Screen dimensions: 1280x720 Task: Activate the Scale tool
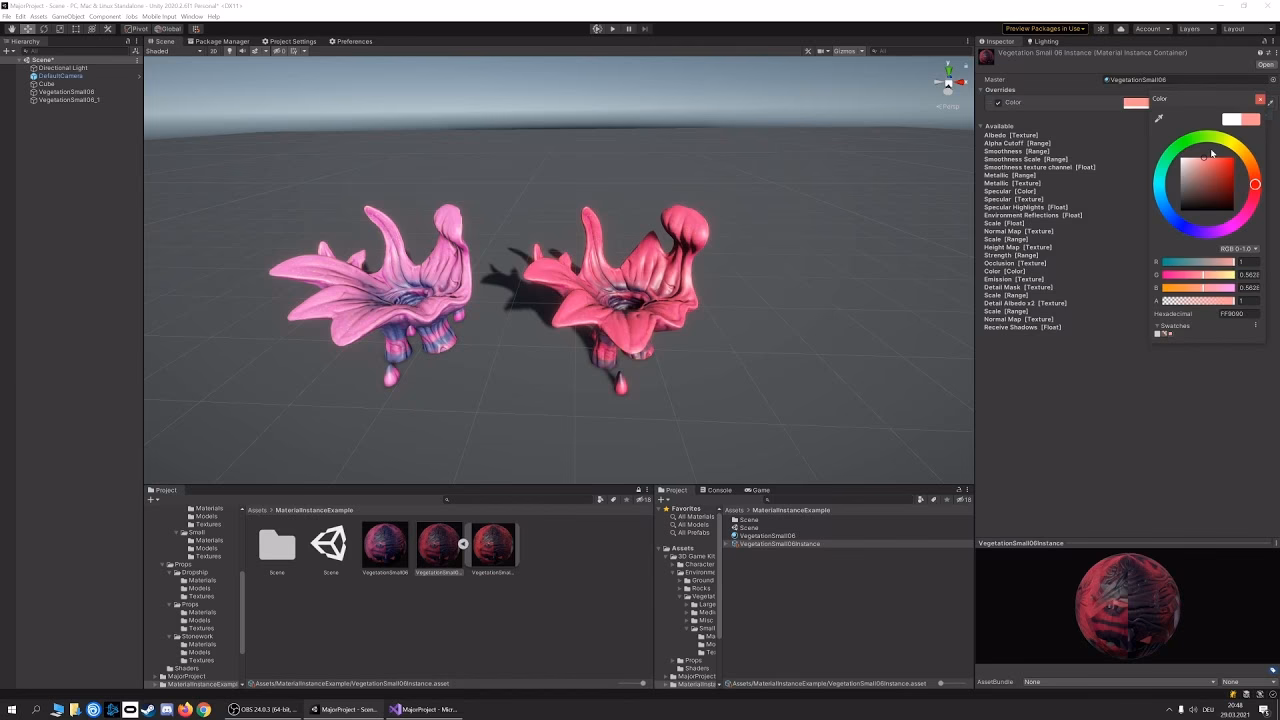click(x=60, y=28)
